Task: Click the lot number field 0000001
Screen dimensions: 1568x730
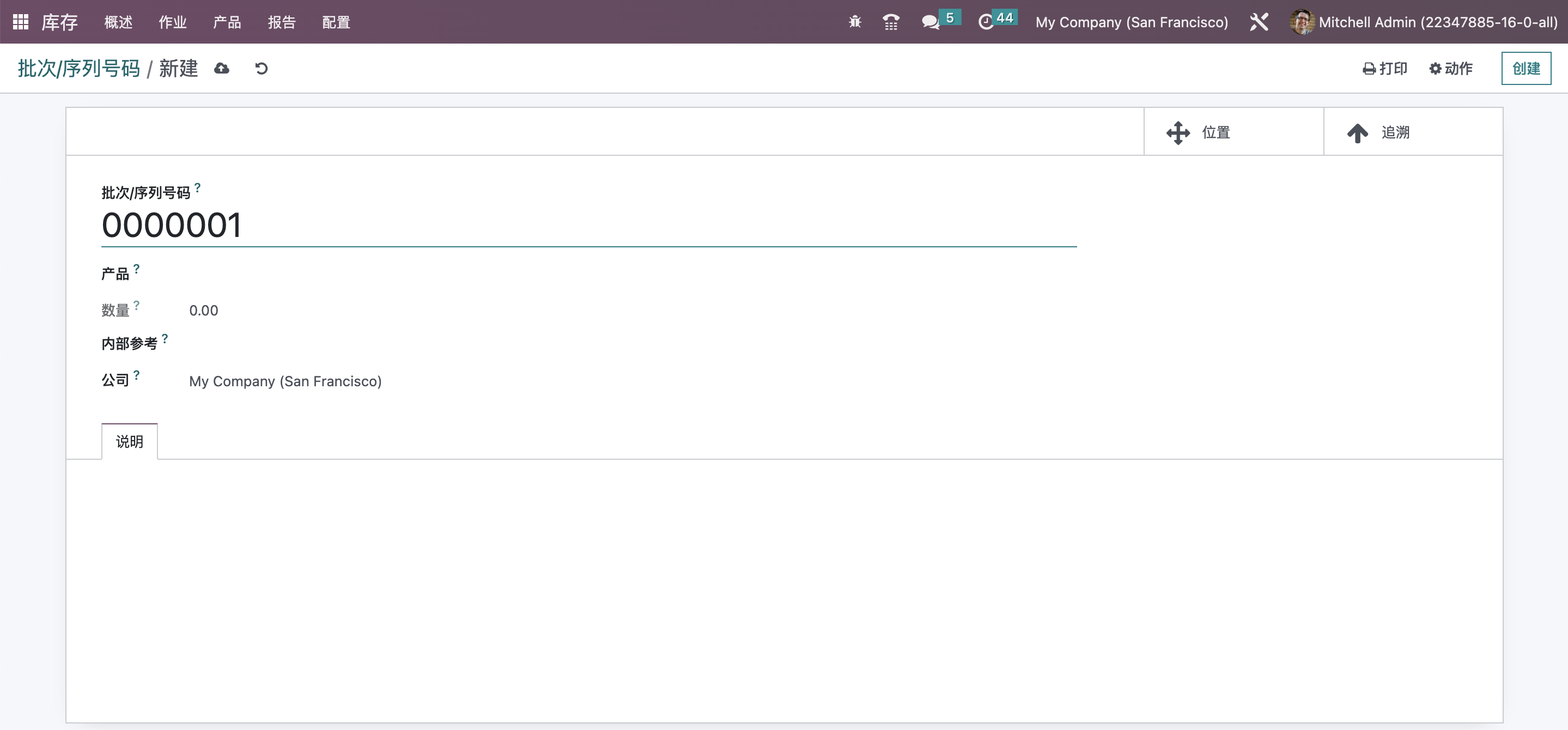Action: tap(588, 226)
